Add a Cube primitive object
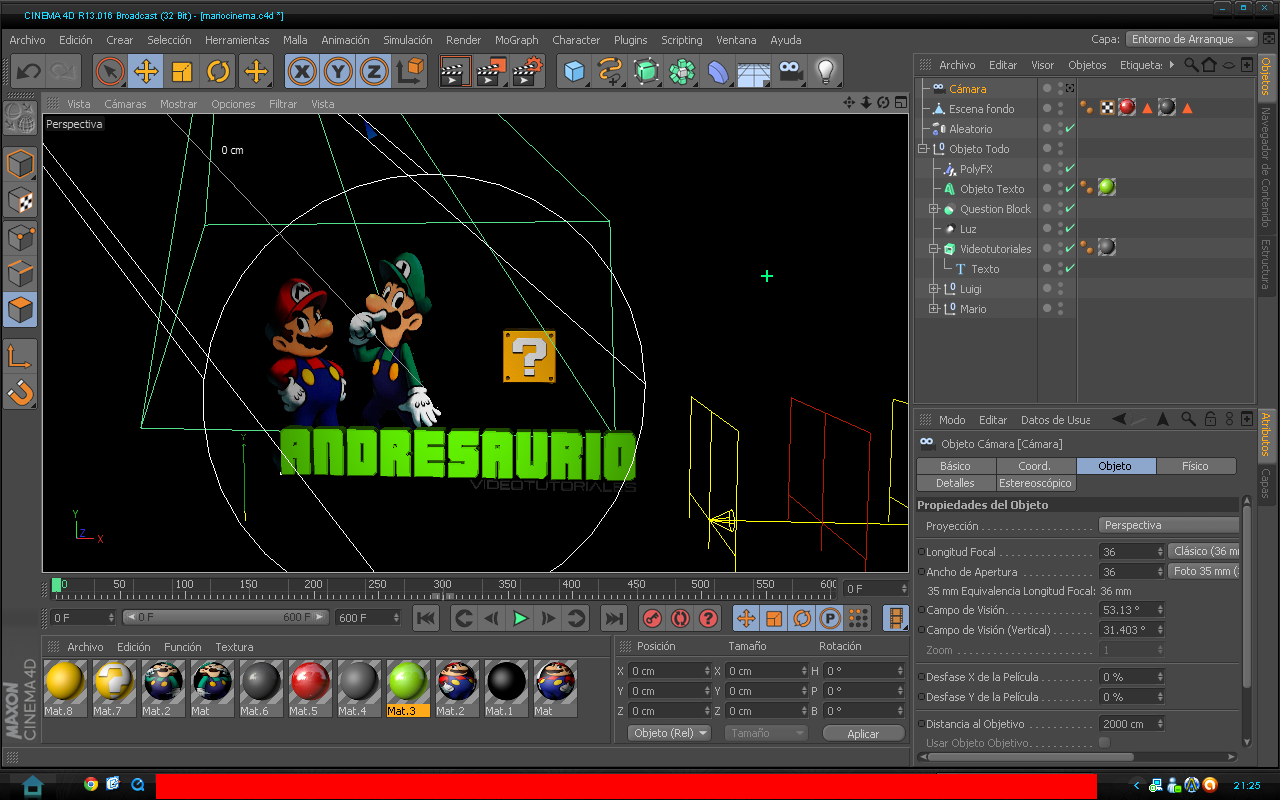 574,71
